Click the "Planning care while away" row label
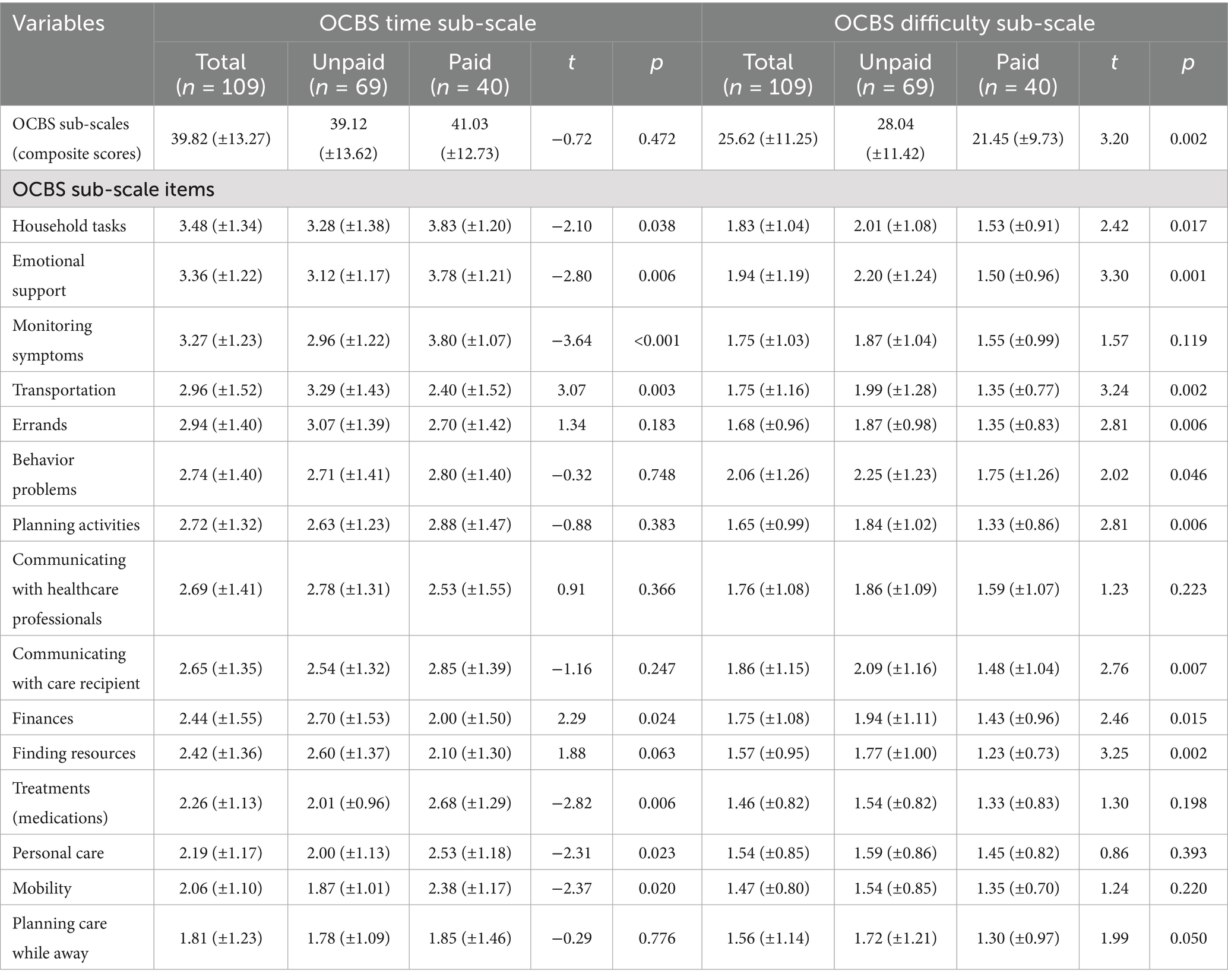 59,937
